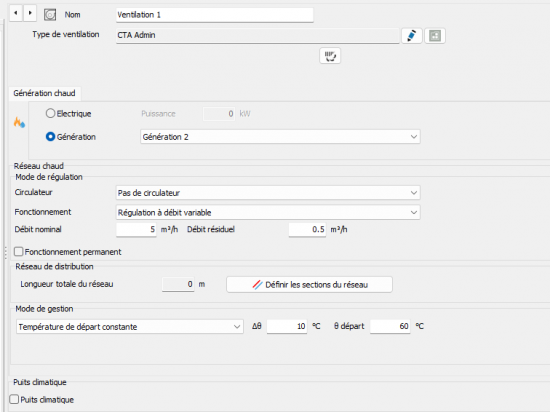Click the refresh icon below type field

click(330, 56)
